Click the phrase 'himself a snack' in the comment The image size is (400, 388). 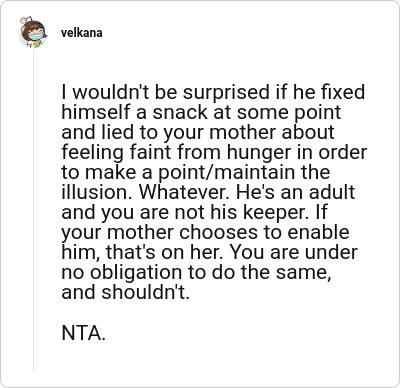coord(135,112)
